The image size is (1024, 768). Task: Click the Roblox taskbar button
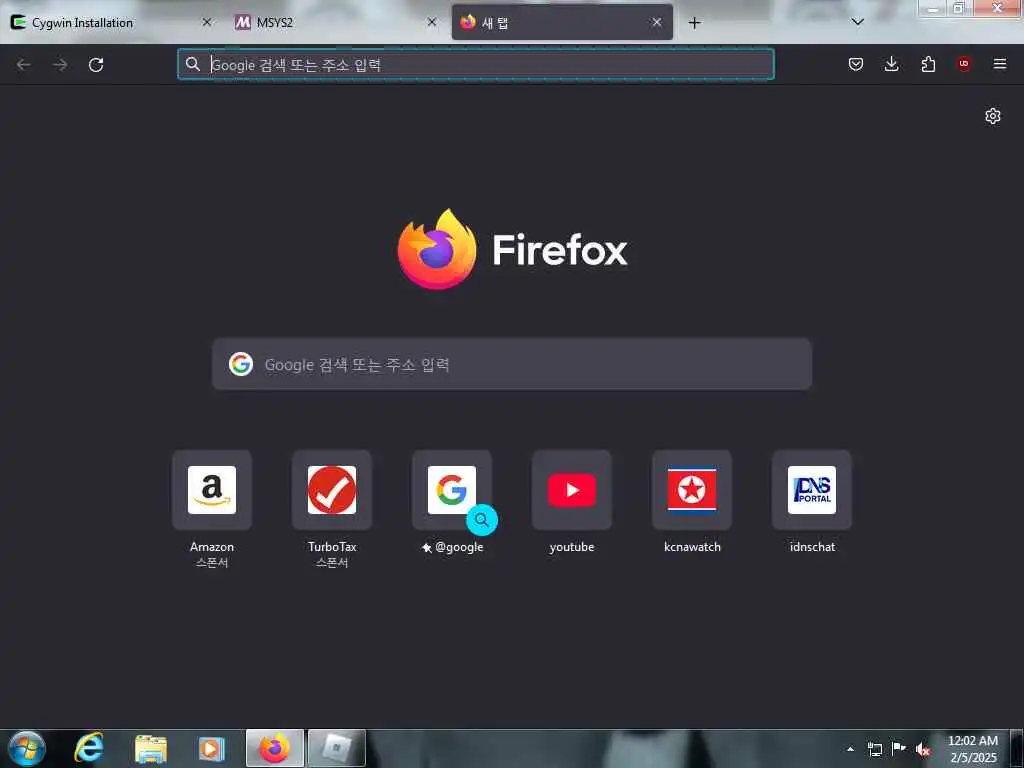tap(336, 748)
